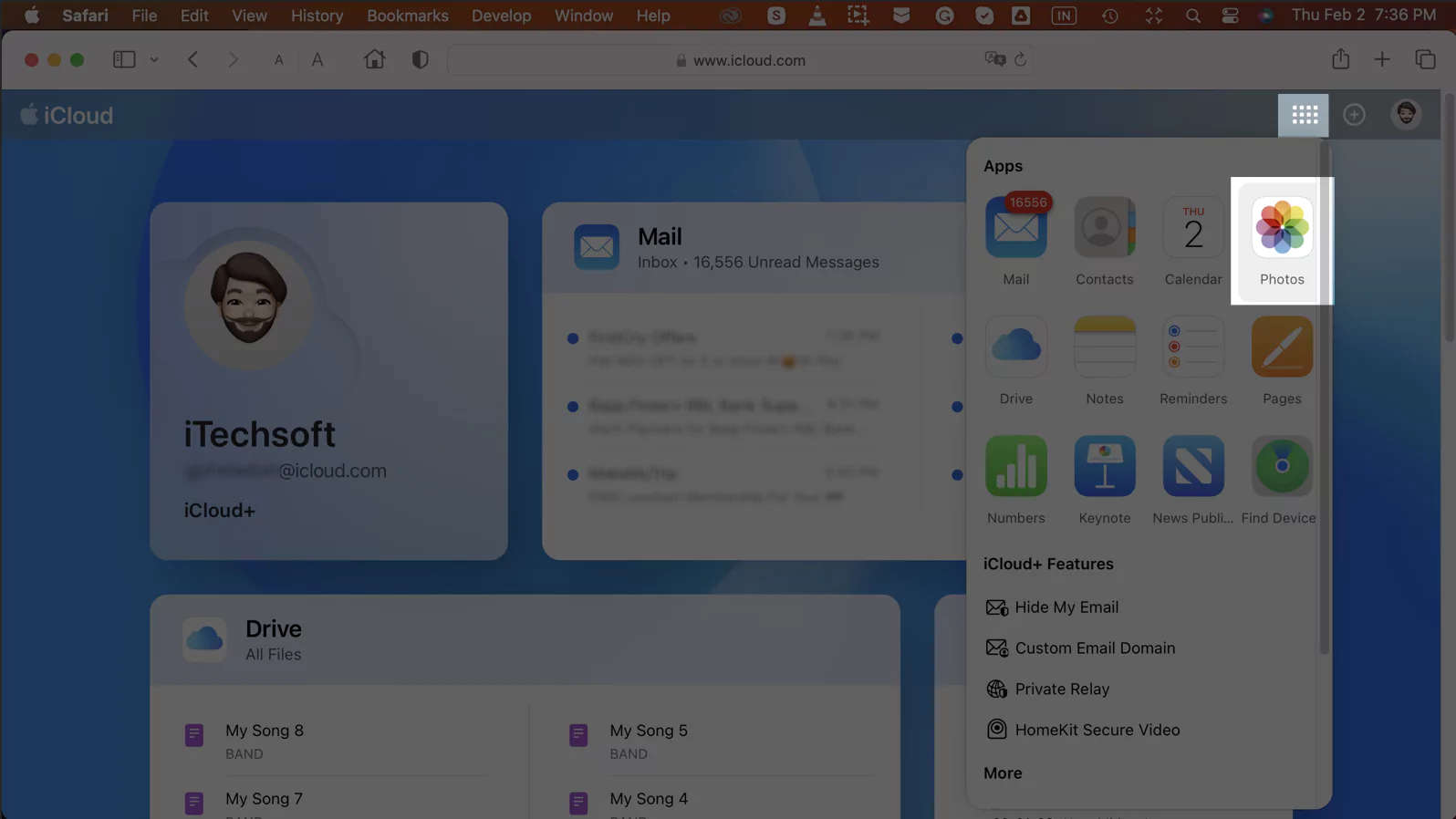The image size is (1456, 819).
Task: Open a new Safari tab
Action: coord(1382,59)
